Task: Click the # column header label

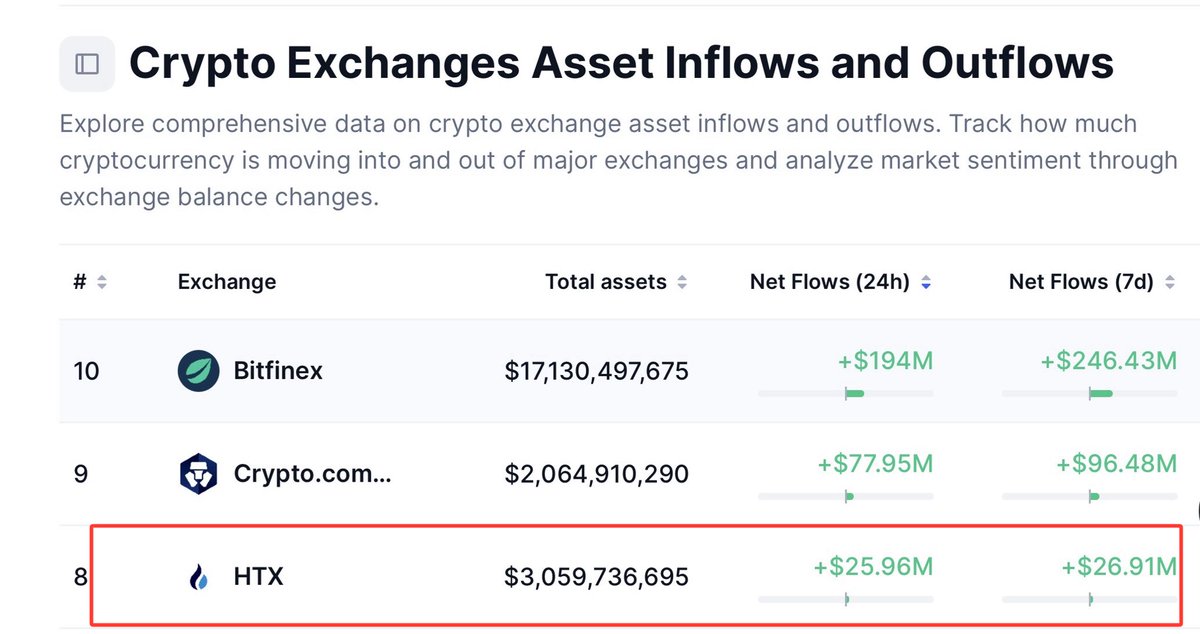Action: 80,283
